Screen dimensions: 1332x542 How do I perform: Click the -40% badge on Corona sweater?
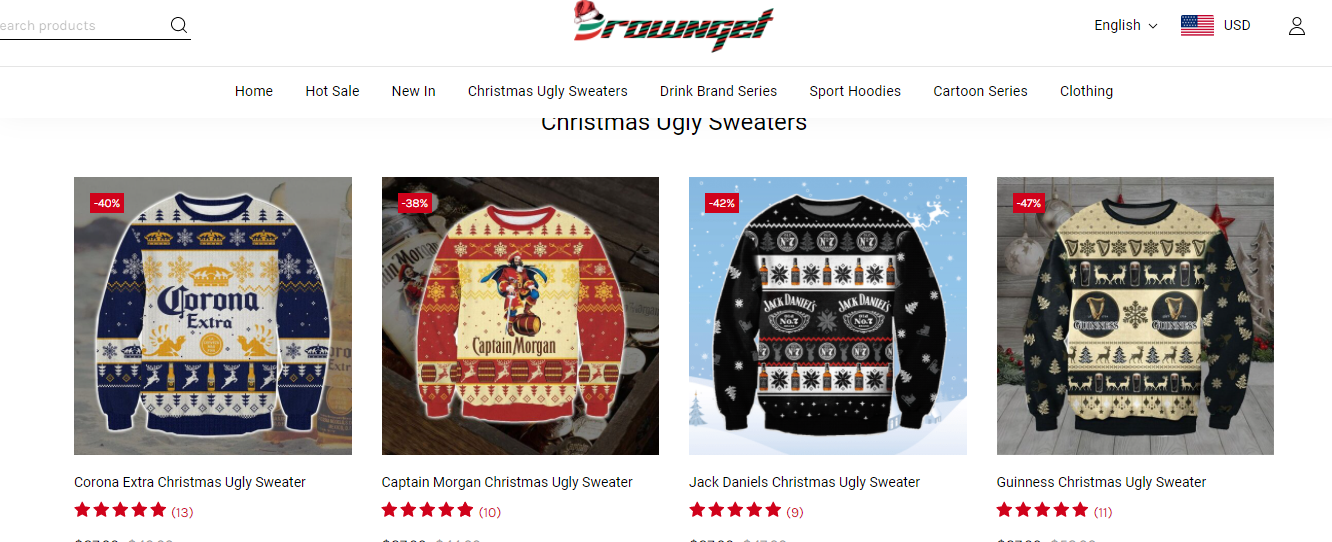tap(107, 203)
